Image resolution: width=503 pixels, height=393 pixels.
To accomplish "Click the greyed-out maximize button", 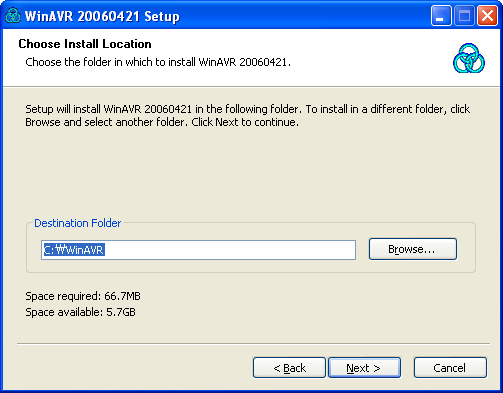I will 464,16.
